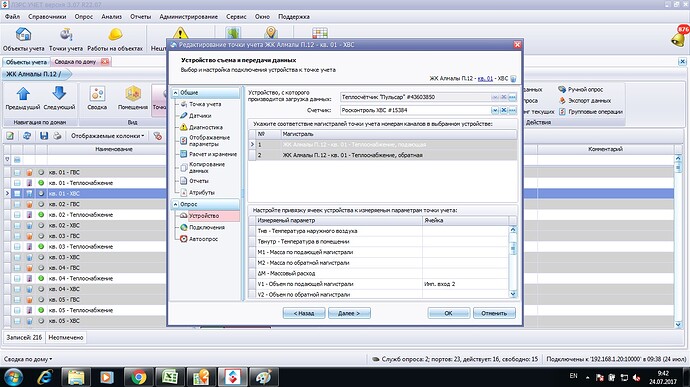This screenshot has width=690, height=387.
Task: Switch to the Объекты учета tab
Action: coord(26,62)
